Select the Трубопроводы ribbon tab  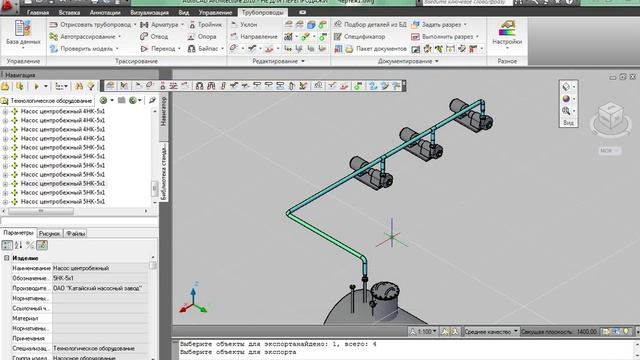point(262,12)
